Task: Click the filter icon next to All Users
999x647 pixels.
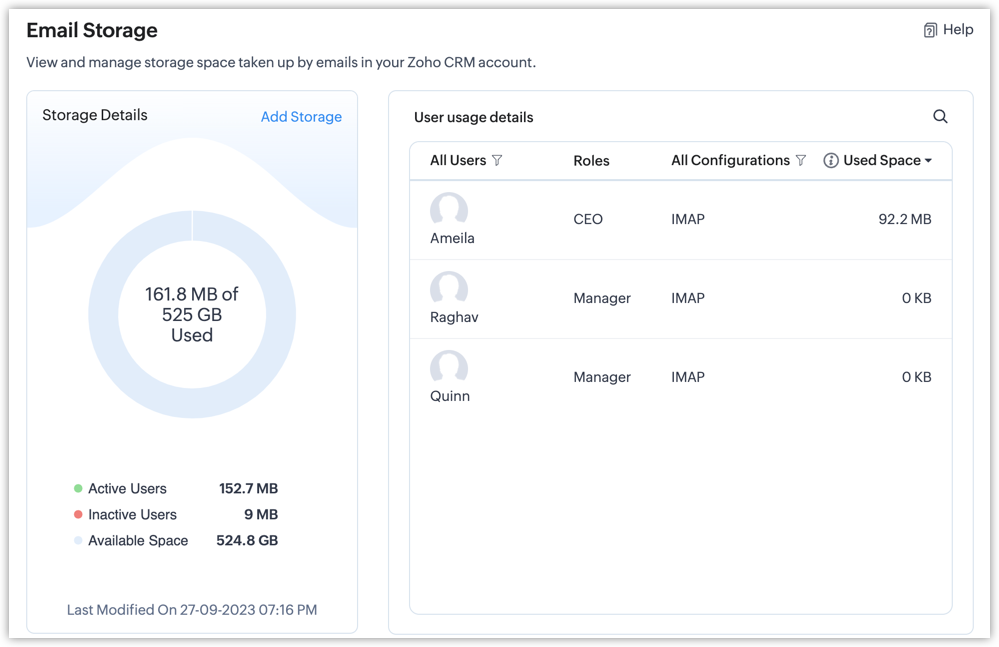Action: pyautogui.click(x=497, y=161)
